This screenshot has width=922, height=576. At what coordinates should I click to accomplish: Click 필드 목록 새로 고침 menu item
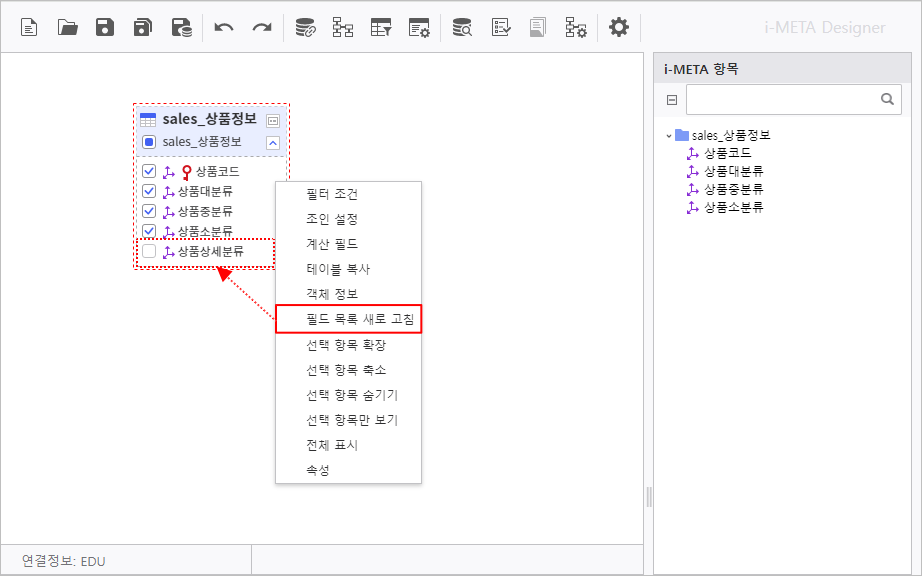(x=348, y=319)
